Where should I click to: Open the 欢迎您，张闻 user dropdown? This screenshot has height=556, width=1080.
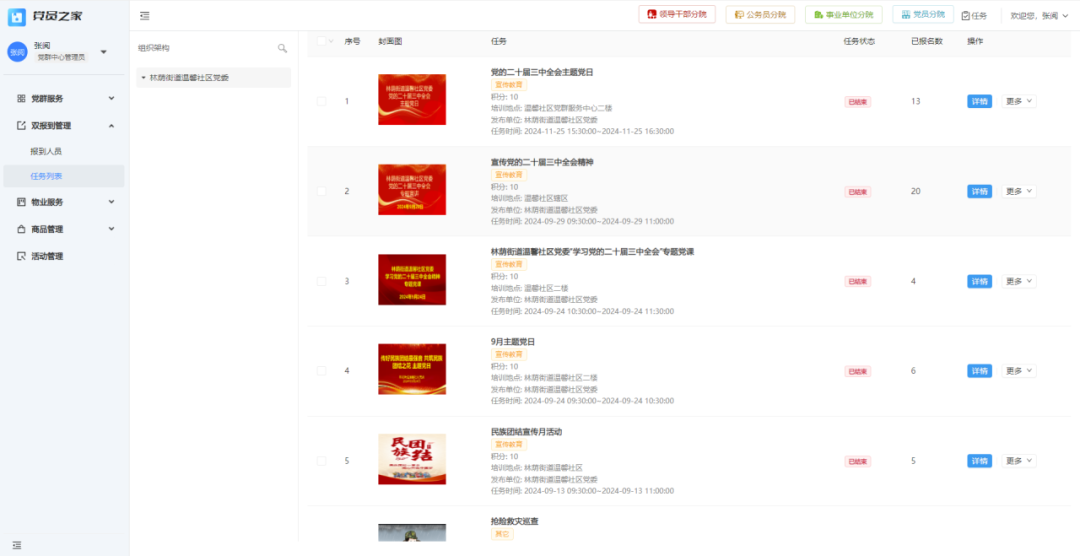click(x=1039, y=15)
